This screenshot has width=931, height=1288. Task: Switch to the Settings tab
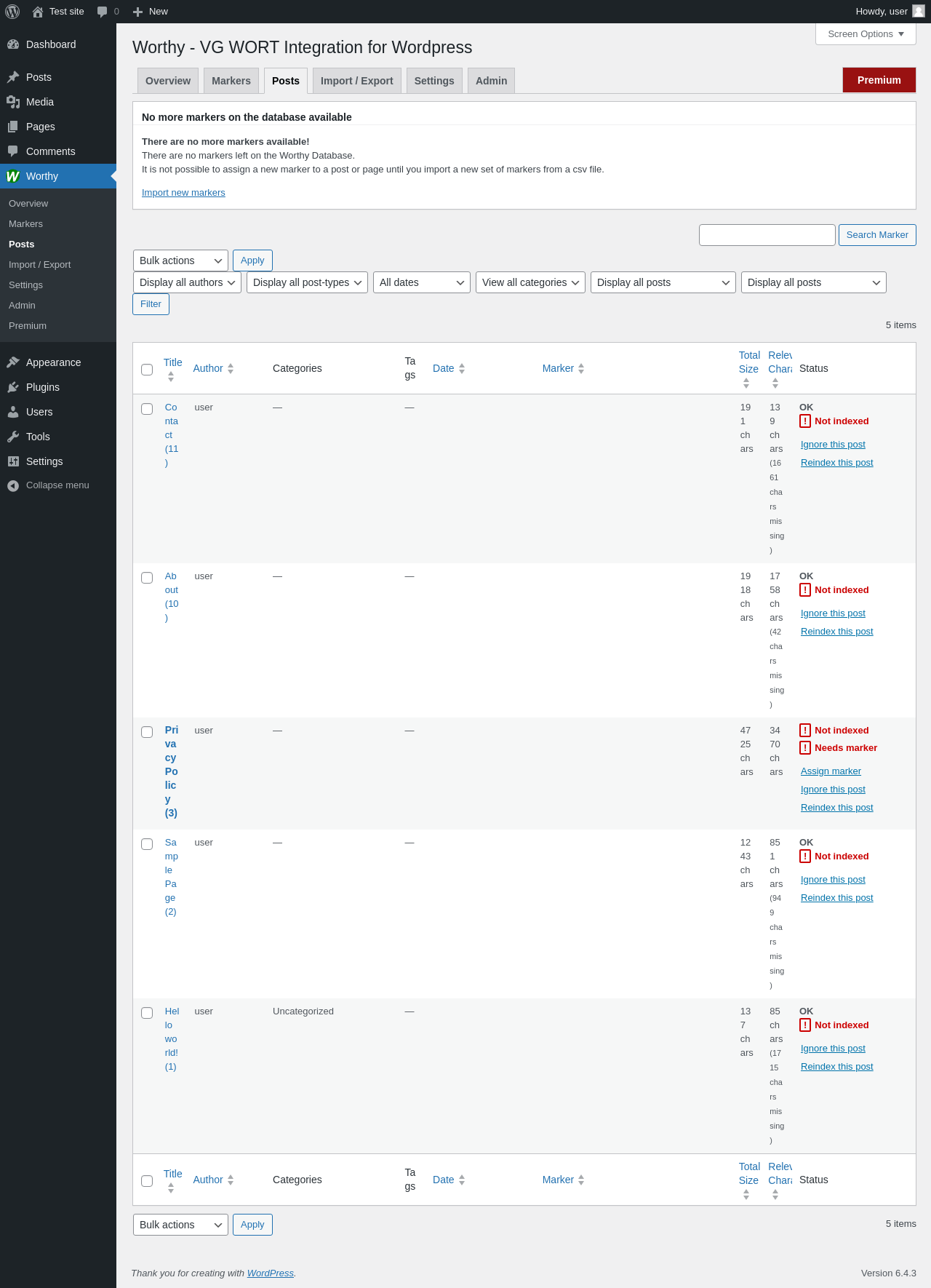point(434,81)
